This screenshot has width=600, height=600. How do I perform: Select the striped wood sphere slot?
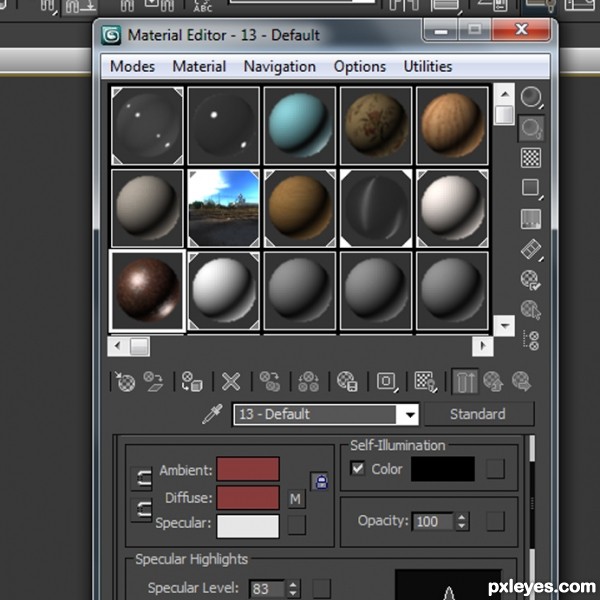[452, 126]
